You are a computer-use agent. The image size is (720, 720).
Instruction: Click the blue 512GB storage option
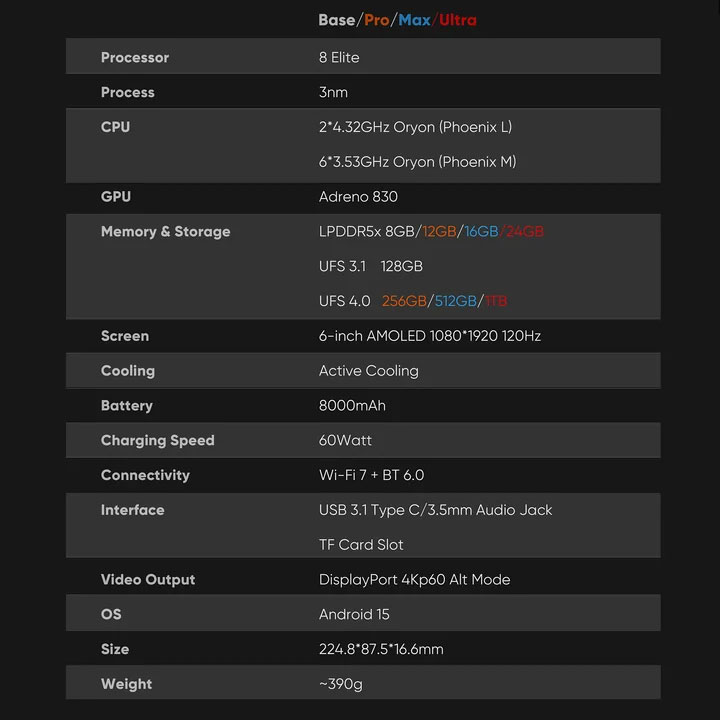[x=455, y=301]
